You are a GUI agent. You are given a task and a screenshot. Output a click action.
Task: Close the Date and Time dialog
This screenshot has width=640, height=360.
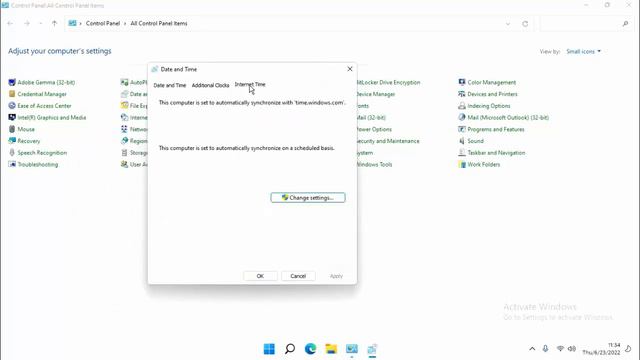point(350,69)
